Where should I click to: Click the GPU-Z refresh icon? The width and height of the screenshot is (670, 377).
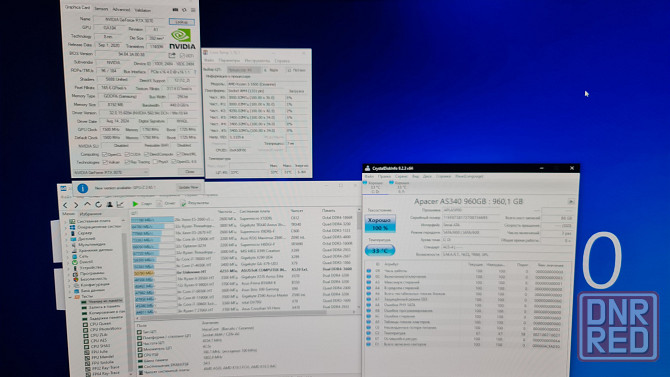(184, 9)
